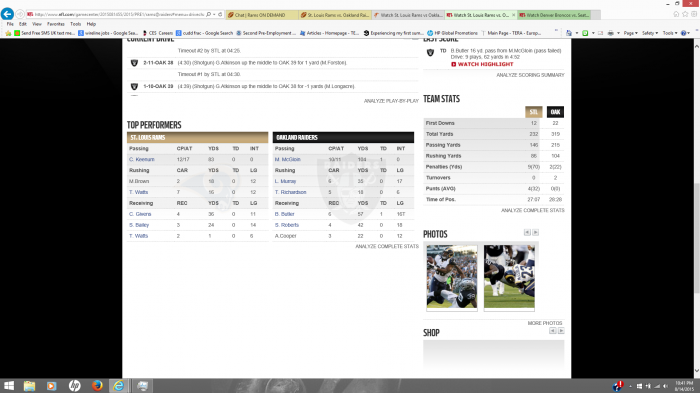Click the red play icon beside Watch Highlight
Image resolution: width=700 pixels, height=393 pixels.
454,64
